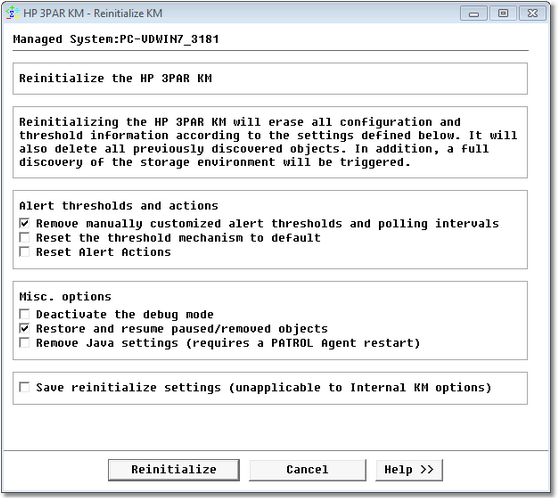Click the Reinitialize button
This screenshot has width=558, height=500.
[174, 469]
